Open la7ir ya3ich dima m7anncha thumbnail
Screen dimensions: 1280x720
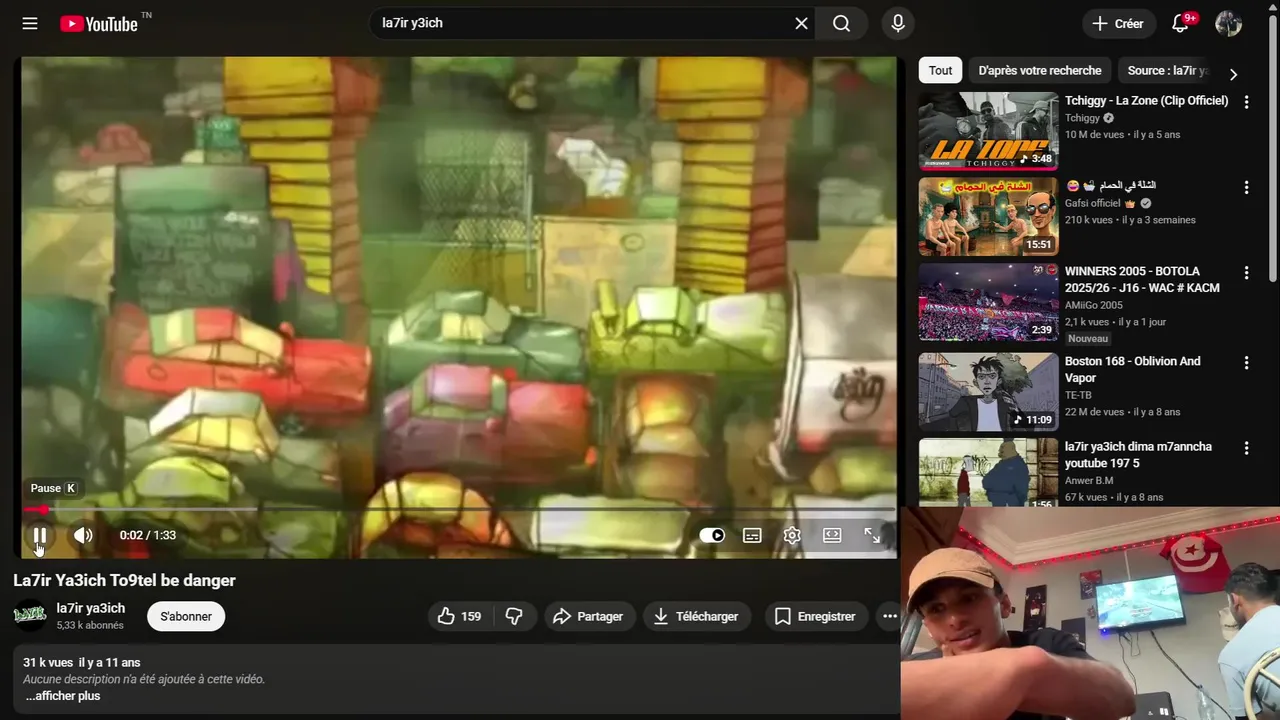988,473
